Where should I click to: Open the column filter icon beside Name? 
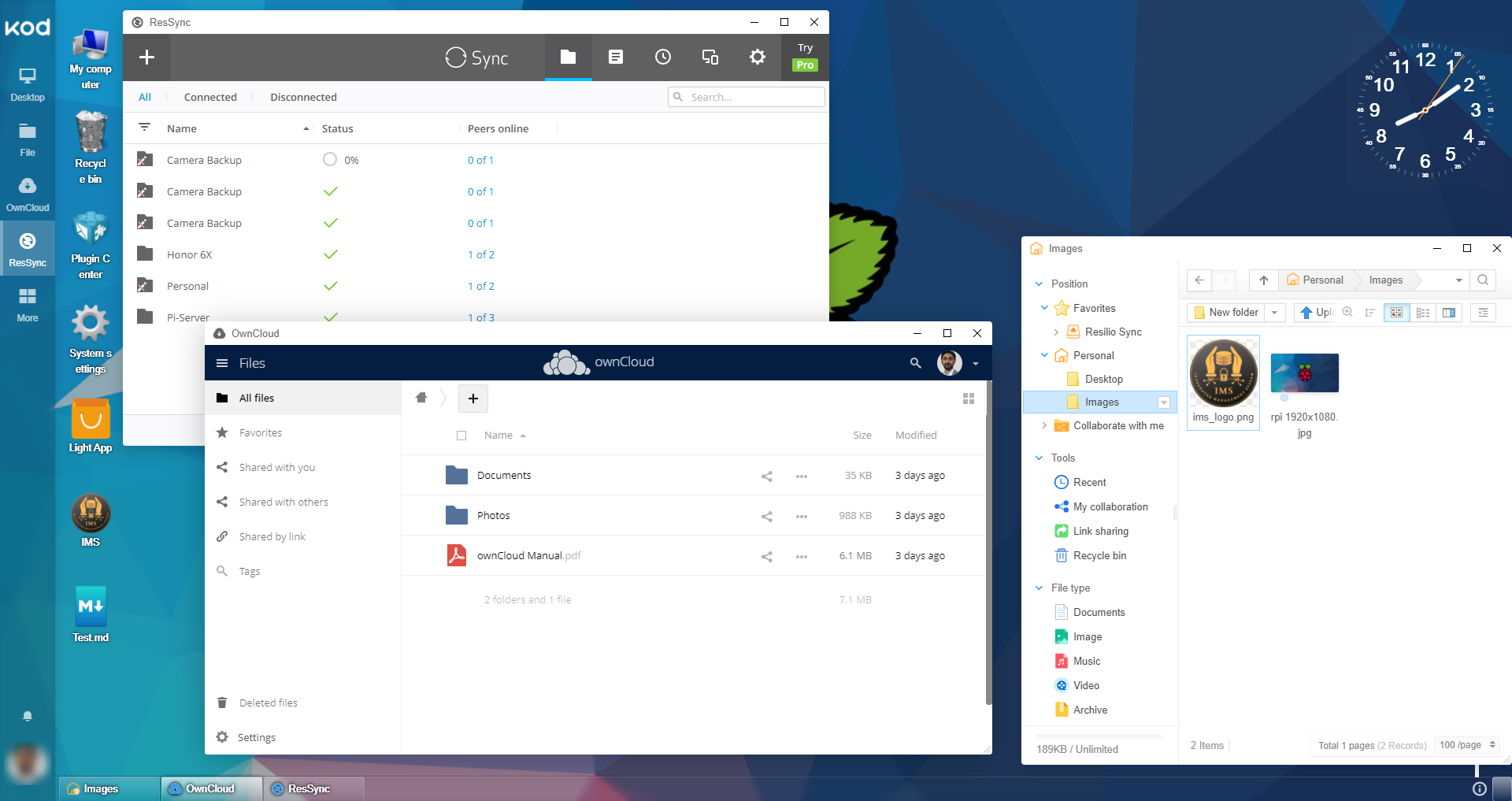145,128
